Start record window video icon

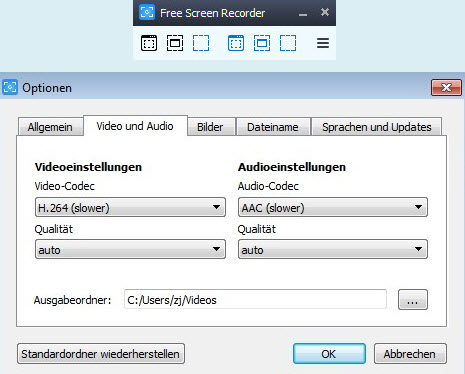click(x=236, y=43)
